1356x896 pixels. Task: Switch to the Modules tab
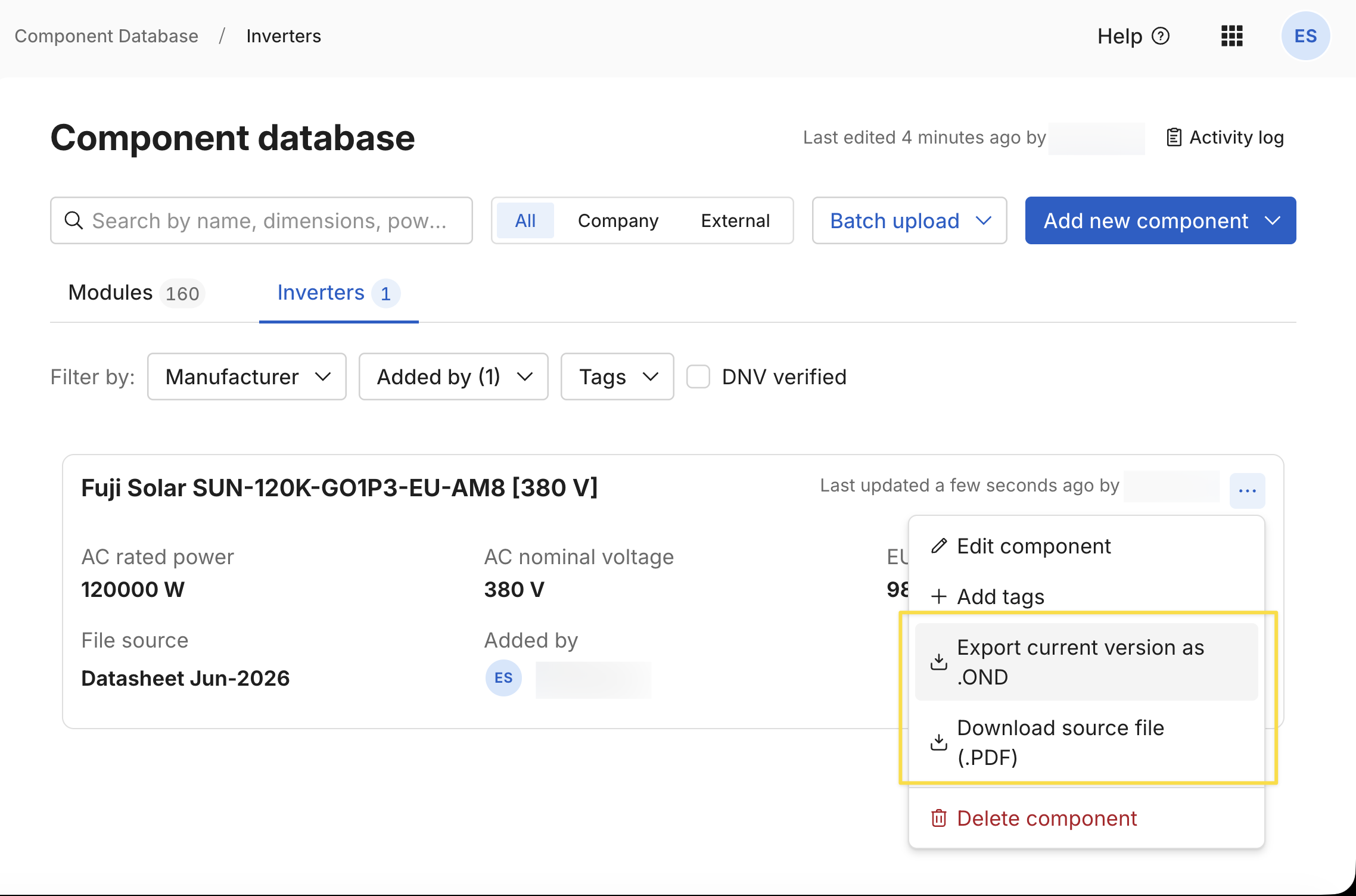tap(136, 293)
